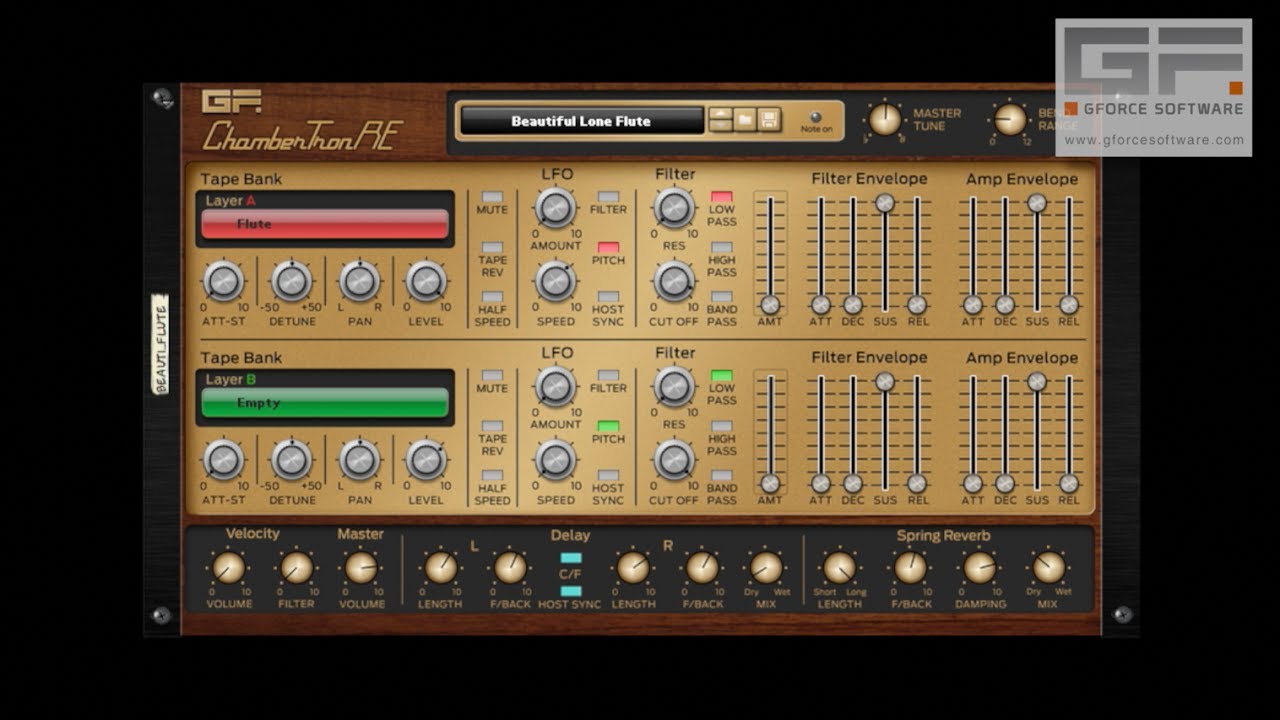Click the BEAUTI.FLUTE side label tag
Viewport: 1280px width, 720px height.
[160, 344]
